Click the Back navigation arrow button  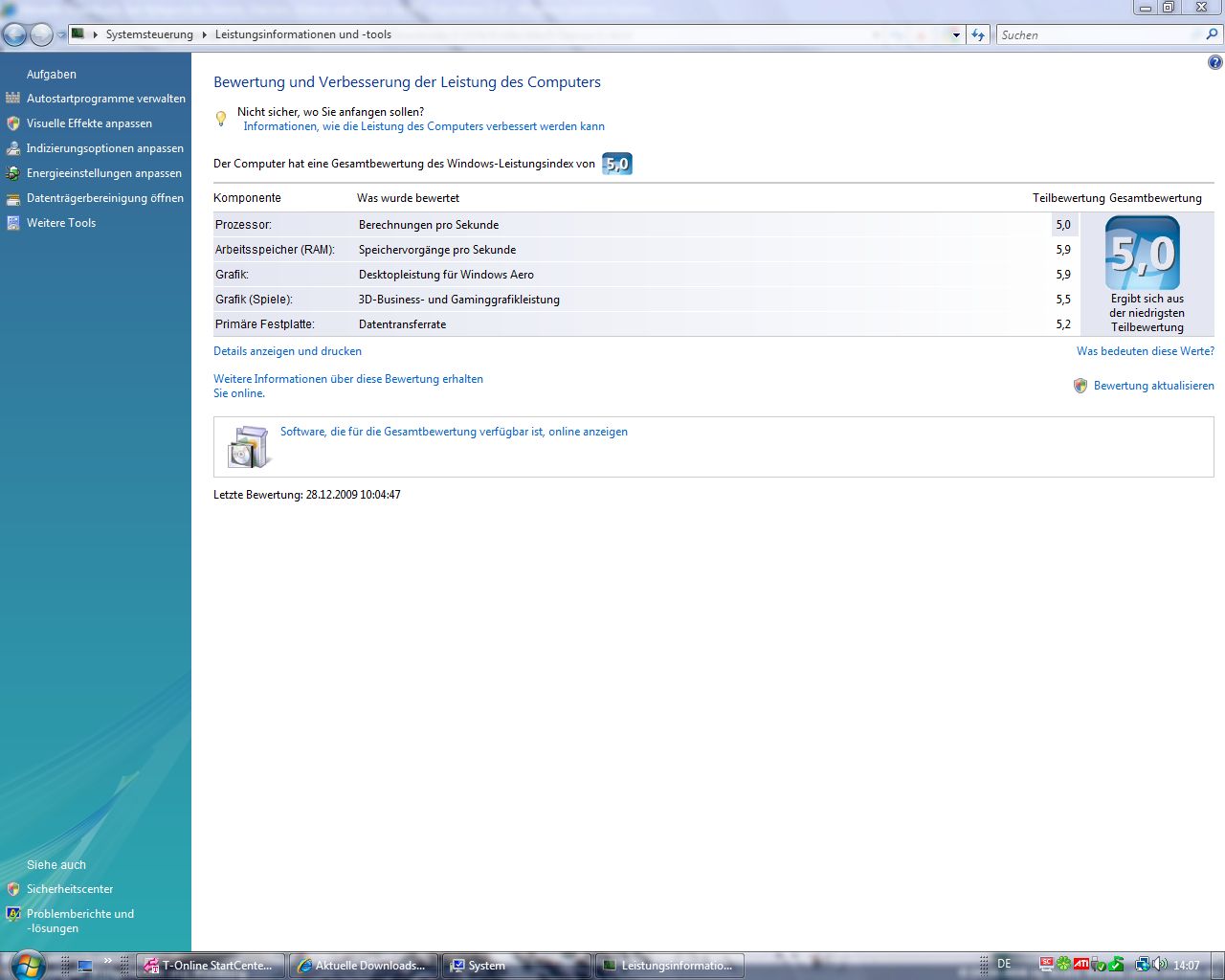point(14,34)
